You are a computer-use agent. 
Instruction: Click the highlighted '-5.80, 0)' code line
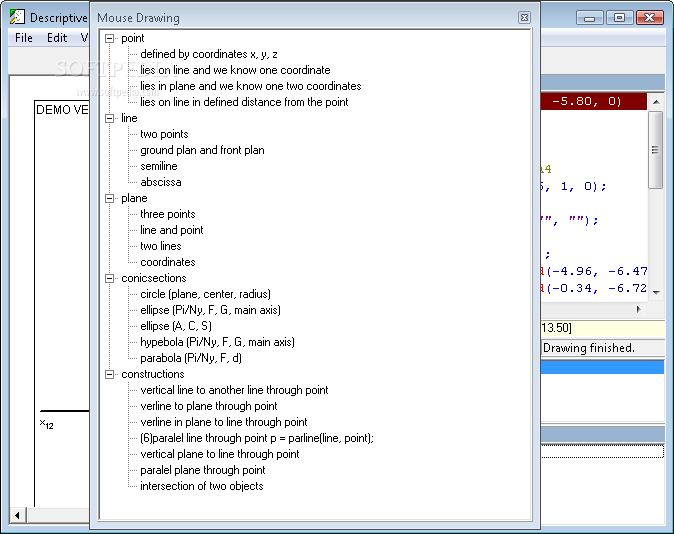pyautogui.click(x=594, y=101)
